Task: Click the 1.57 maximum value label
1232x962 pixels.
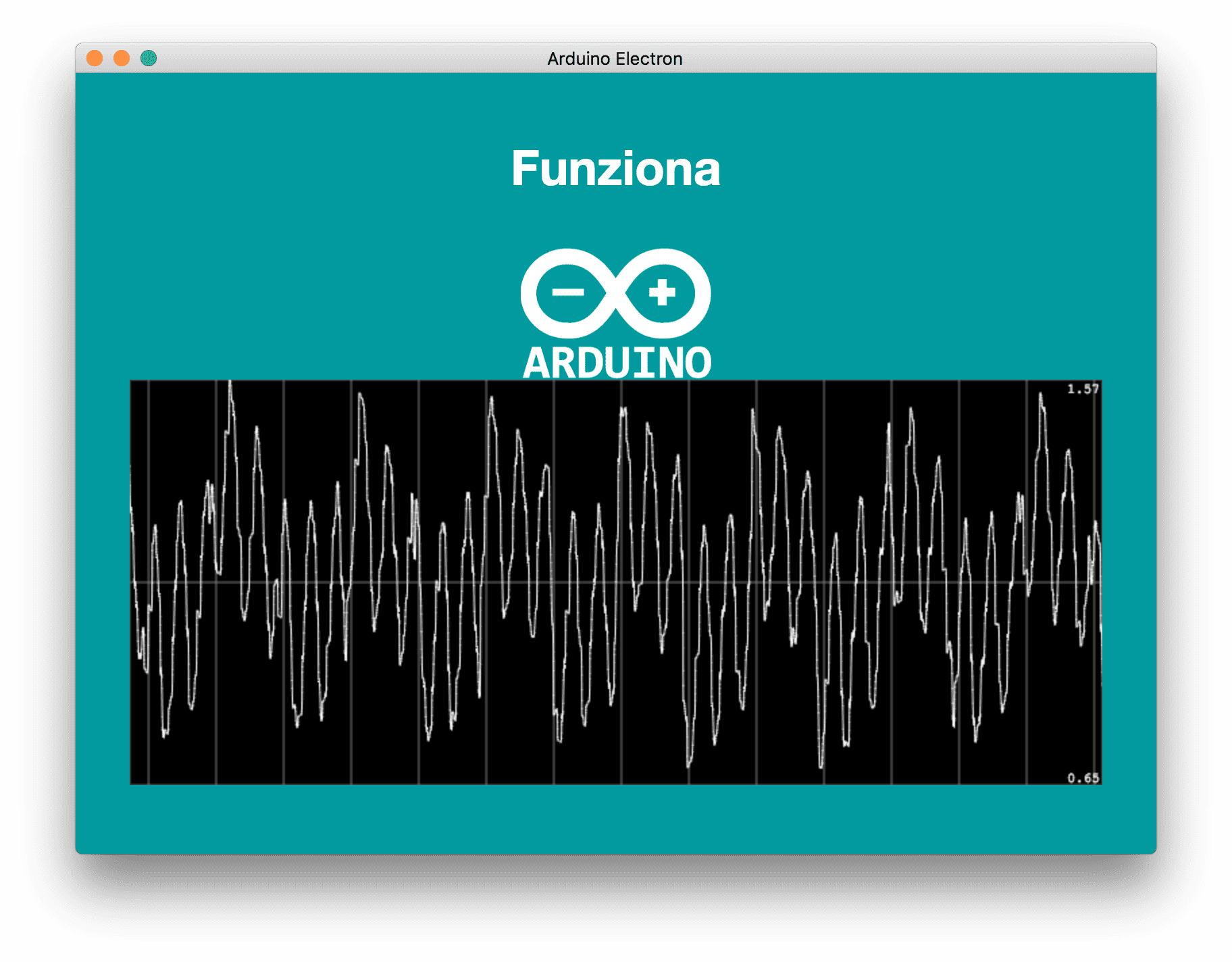Action: tap(1082, 389)
